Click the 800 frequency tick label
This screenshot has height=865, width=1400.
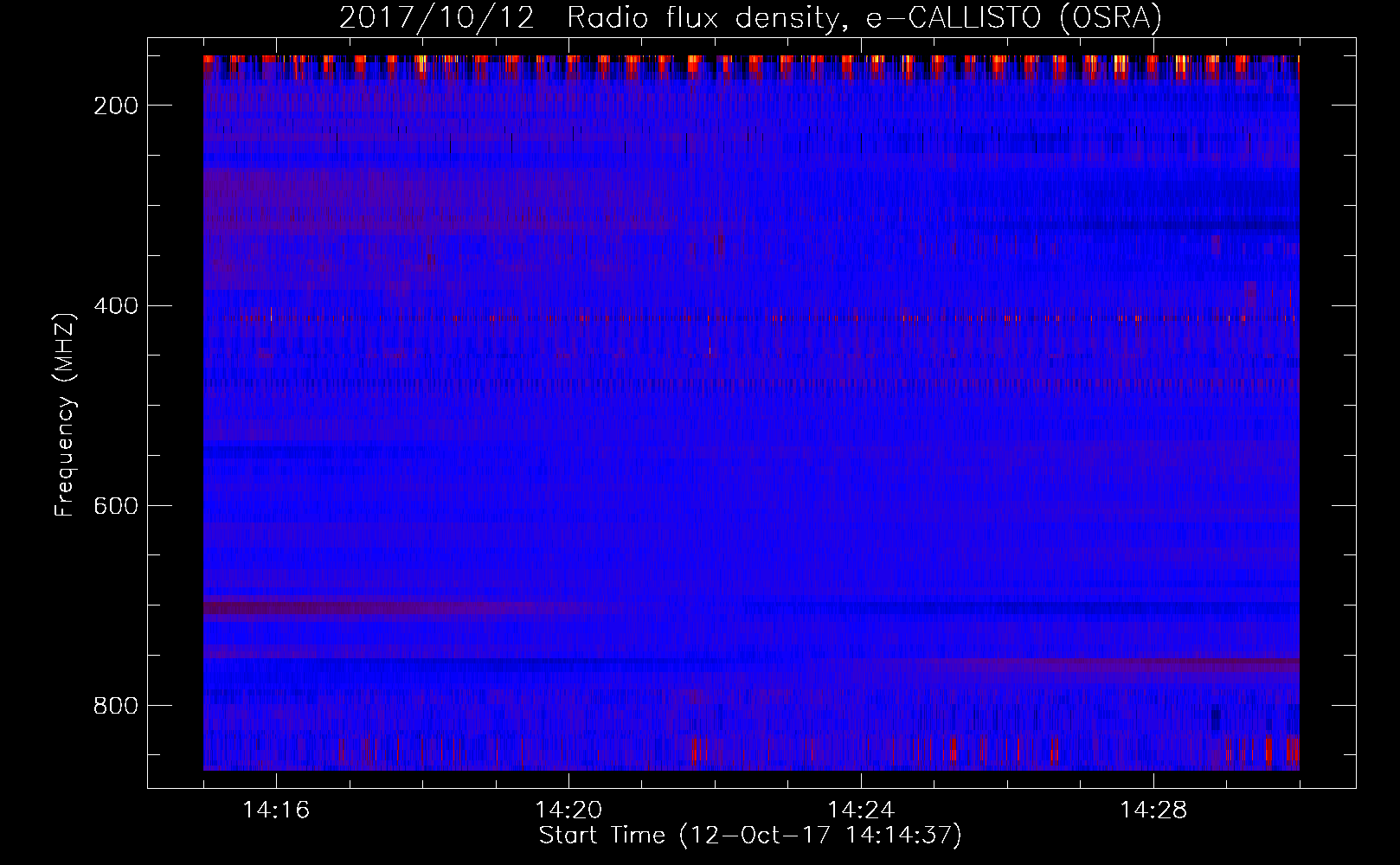click(115, 706)
